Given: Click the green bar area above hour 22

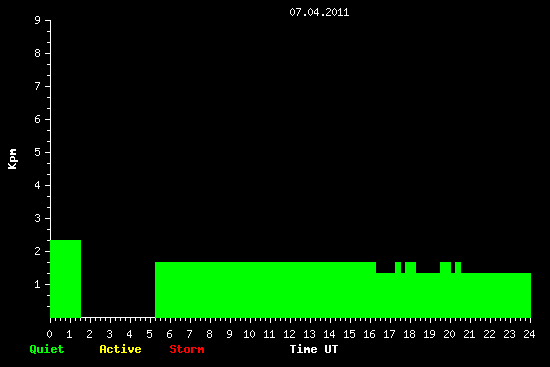Looking at the screenshot, I should click(x=490, y=295).
